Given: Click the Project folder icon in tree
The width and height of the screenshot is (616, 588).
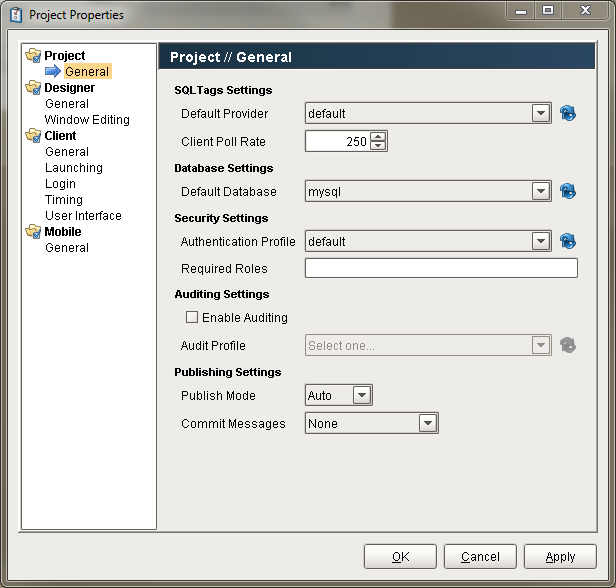Looking at the screenshot, I should (33, 55).
